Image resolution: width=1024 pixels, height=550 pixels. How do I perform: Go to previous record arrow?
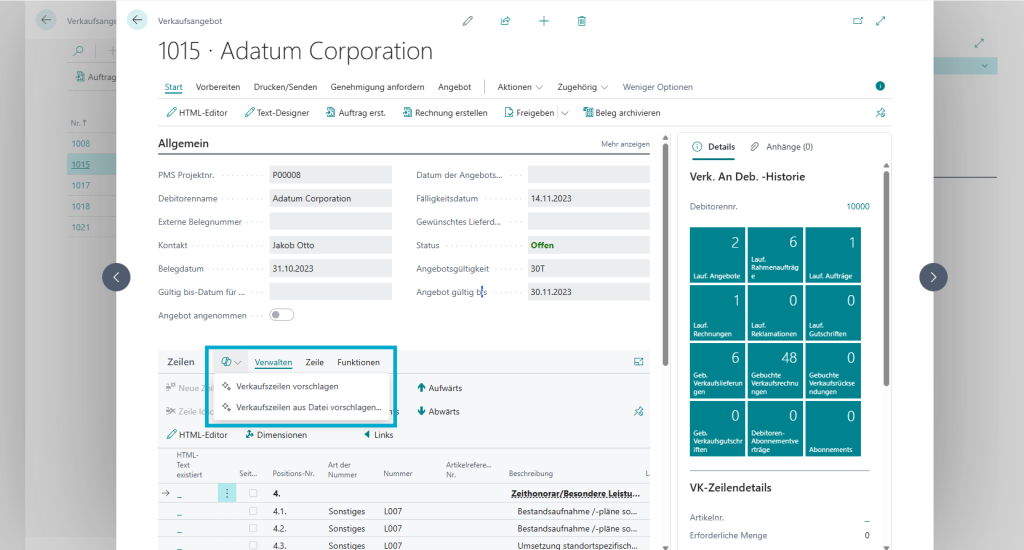pos(116,277)
